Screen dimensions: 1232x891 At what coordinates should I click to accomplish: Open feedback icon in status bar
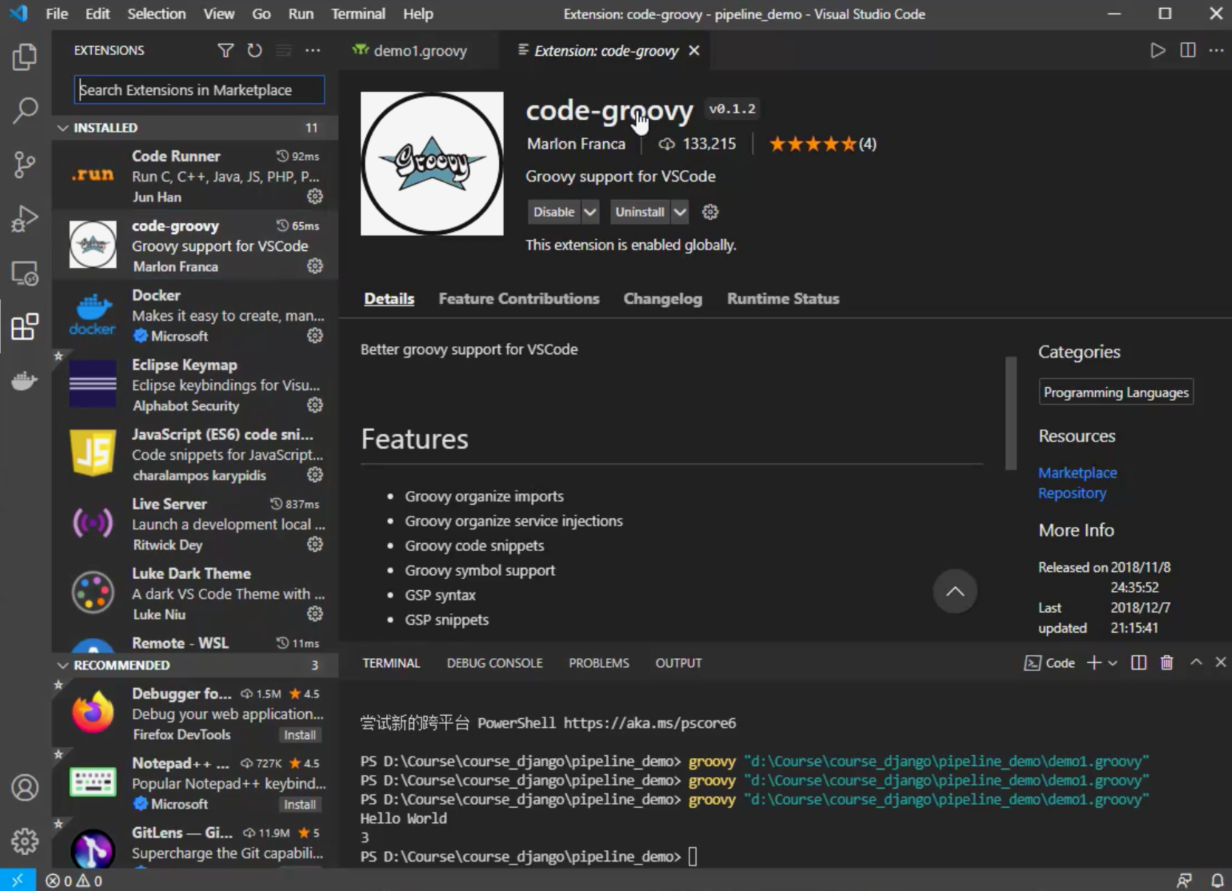pos(1185,881)
